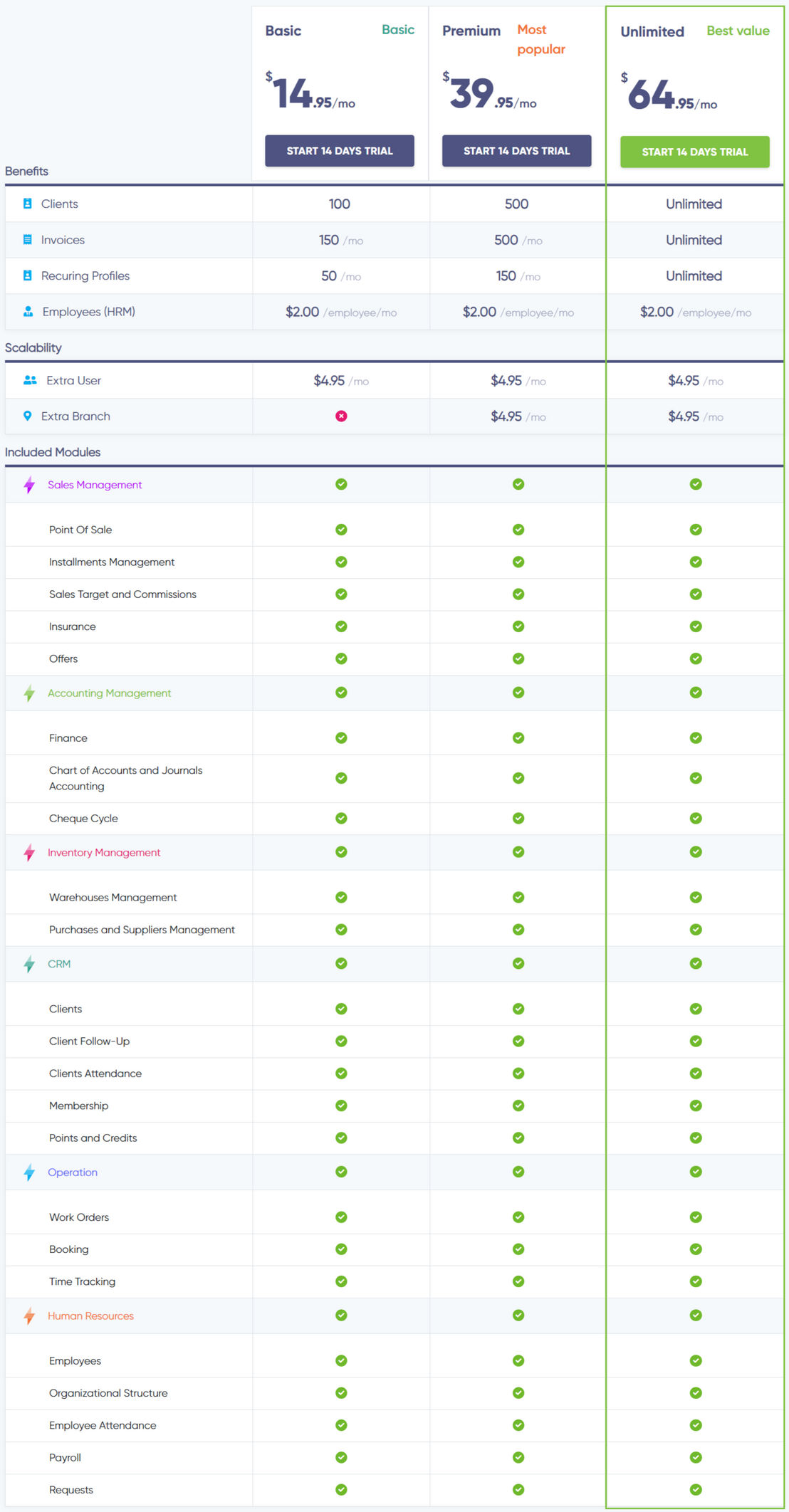The width and height of the screenshot is (789, 1512).
Task: Click the Unlimited checkmark for Warehouses Management
Action: pos(696,897)
